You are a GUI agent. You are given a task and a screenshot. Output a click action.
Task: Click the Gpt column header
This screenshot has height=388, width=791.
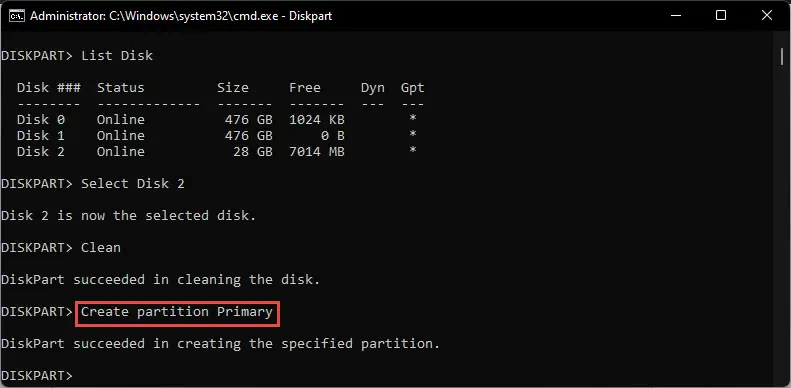(413, 88)
